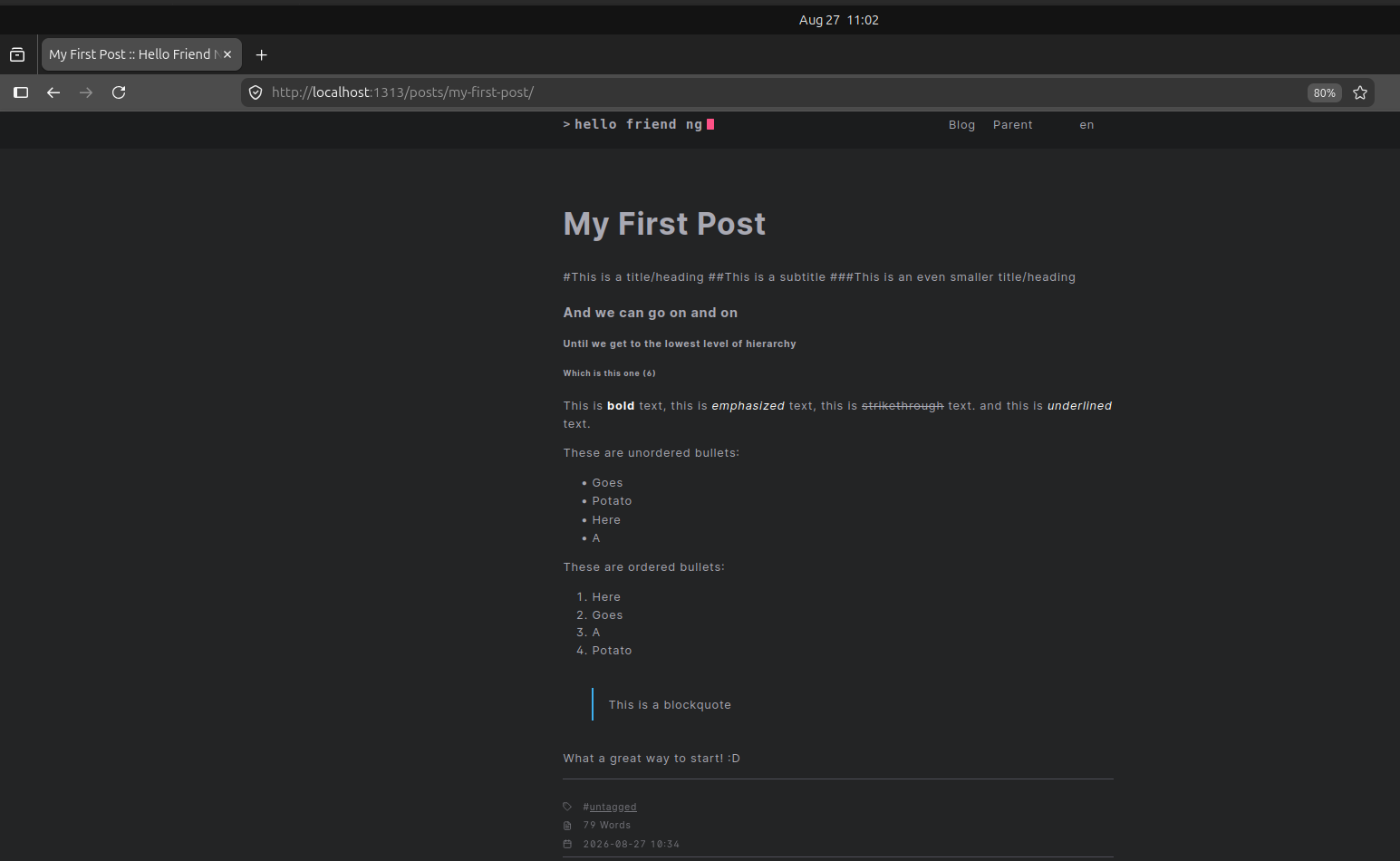This screenshot has width=1400, height=861.
Task: Bookmark this page with the star icon
Action: pos(1360,92)
